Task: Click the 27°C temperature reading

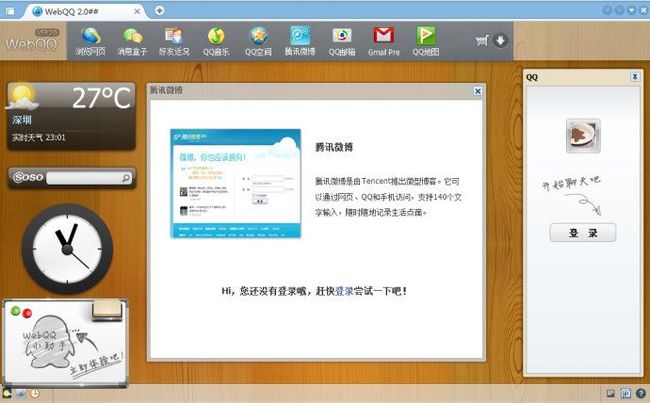Action: tap(102, 98)
